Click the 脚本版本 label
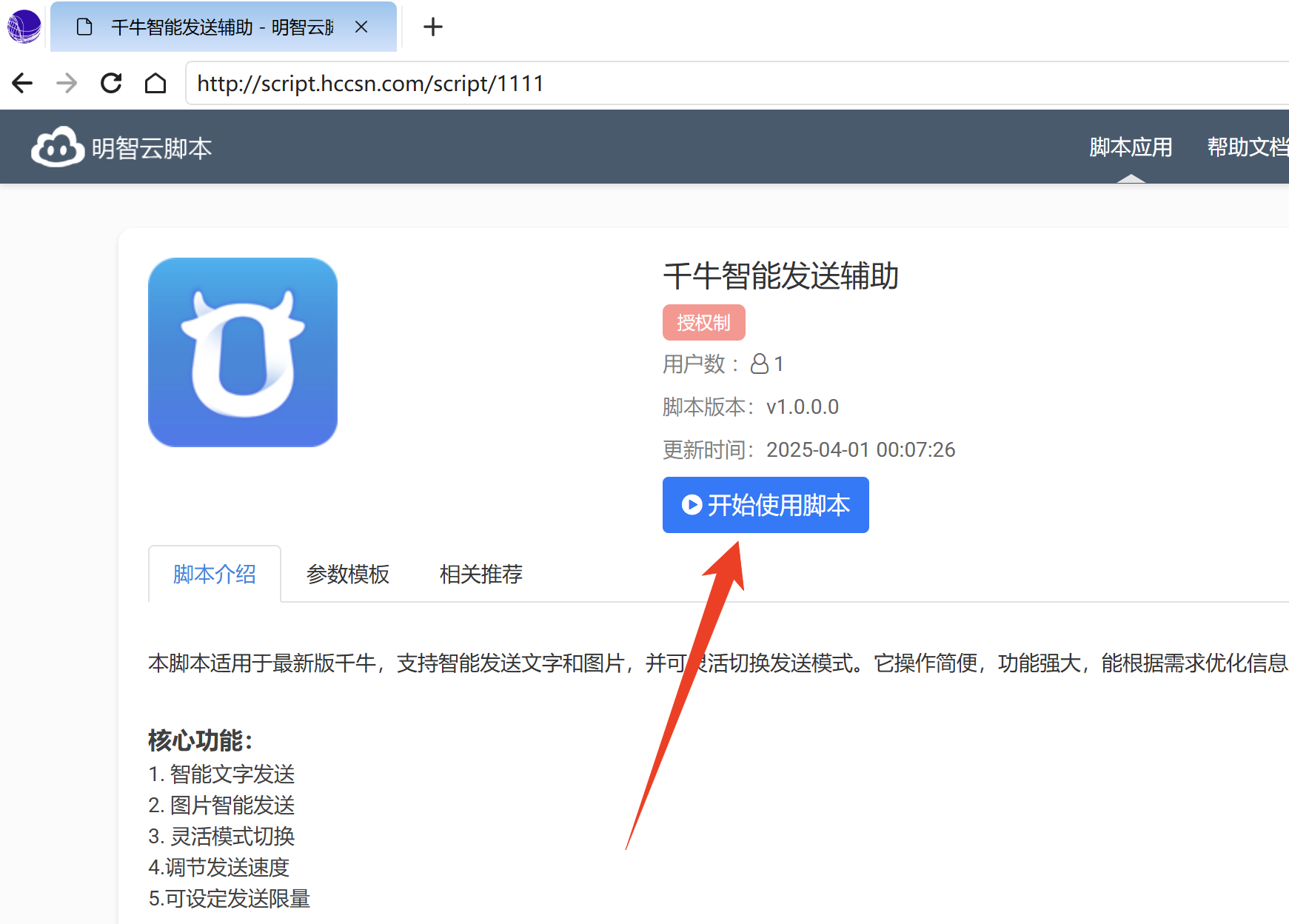 coord(709,406)
